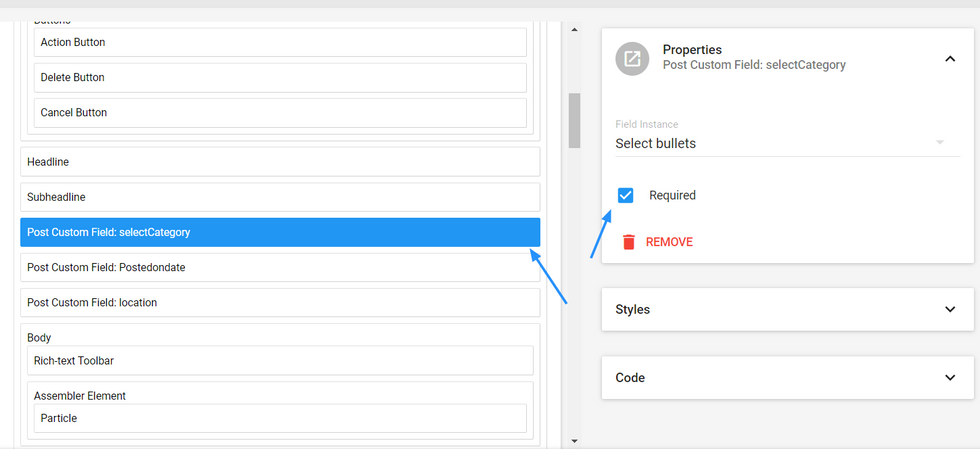
Task: Select Post Custom Field: selectCategory item
Action: click(280, 232)
